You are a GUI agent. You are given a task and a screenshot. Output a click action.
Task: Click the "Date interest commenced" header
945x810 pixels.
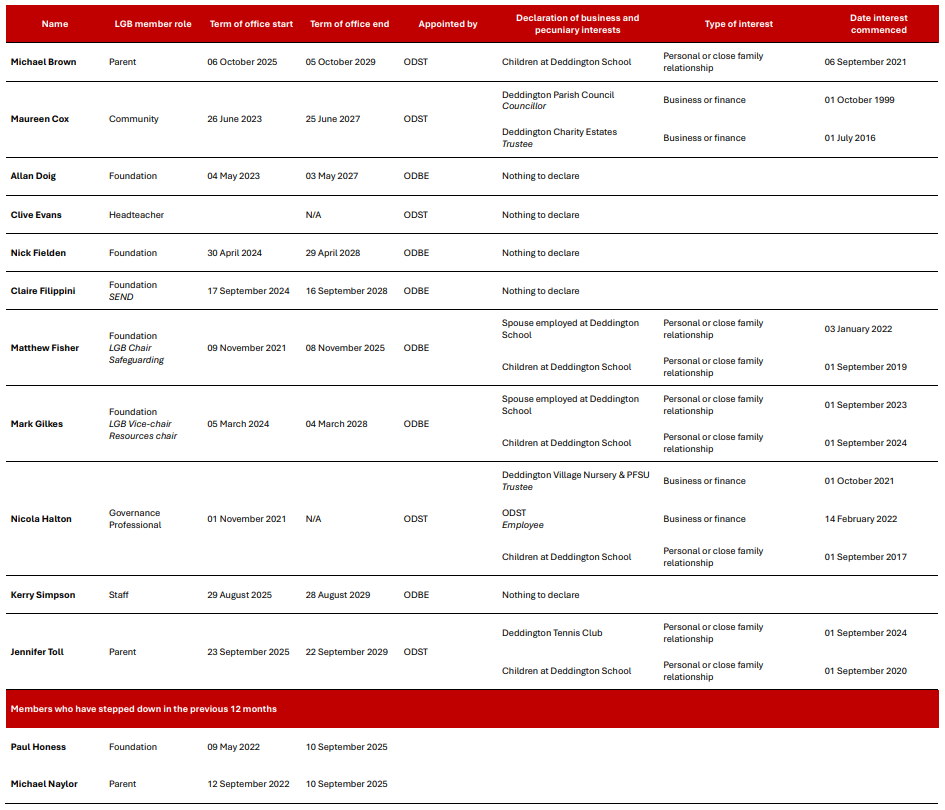878,24
